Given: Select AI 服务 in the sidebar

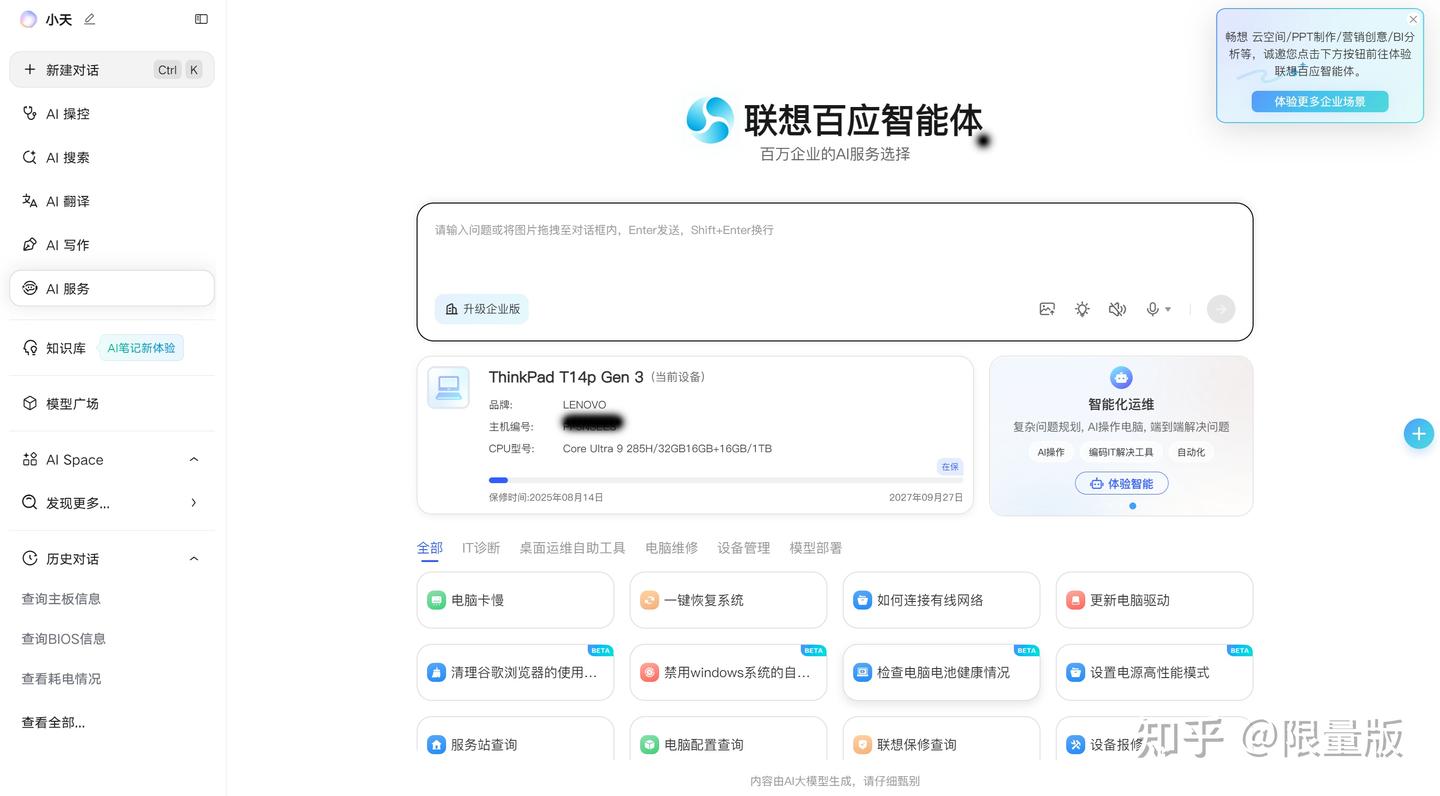Looking at the screenshot, I should point(112,288).
